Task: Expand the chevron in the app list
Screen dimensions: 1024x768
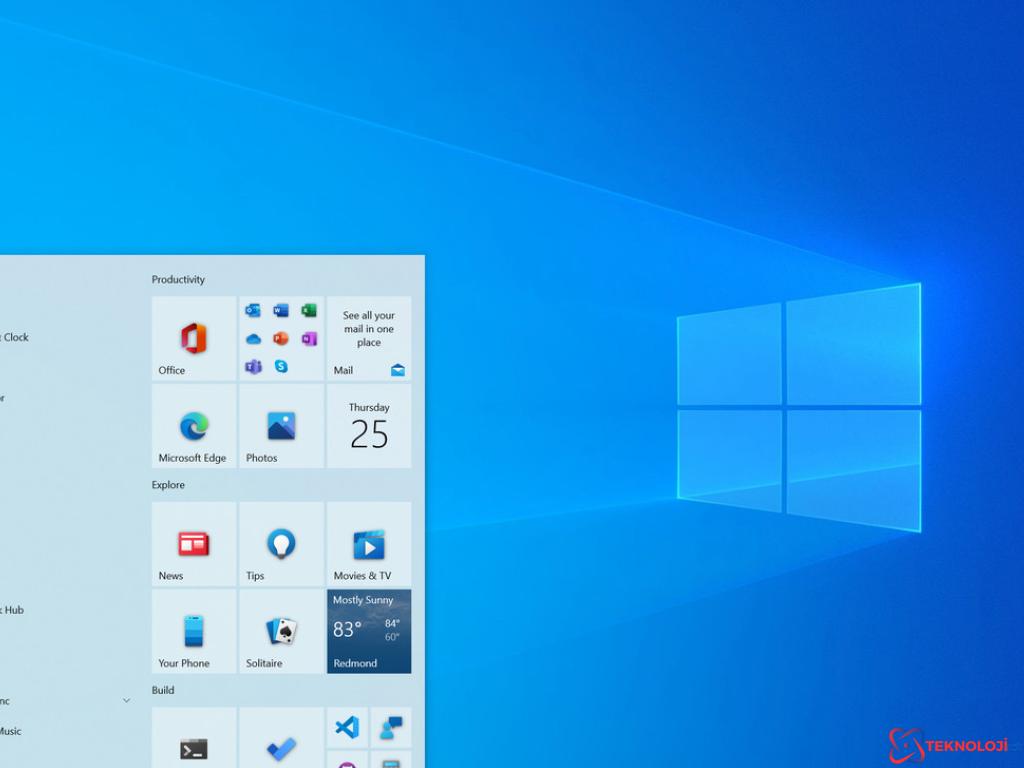Action: [126, 701]
